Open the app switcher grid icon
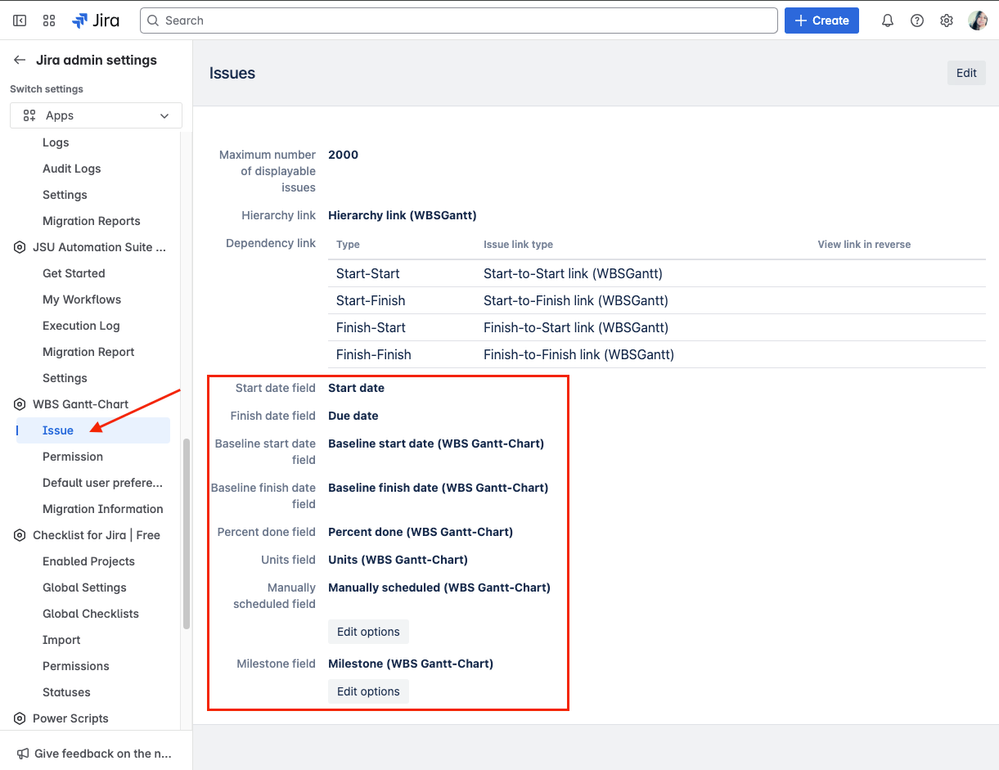Screen dimensions: 999x770 click(x=49, y=20)
